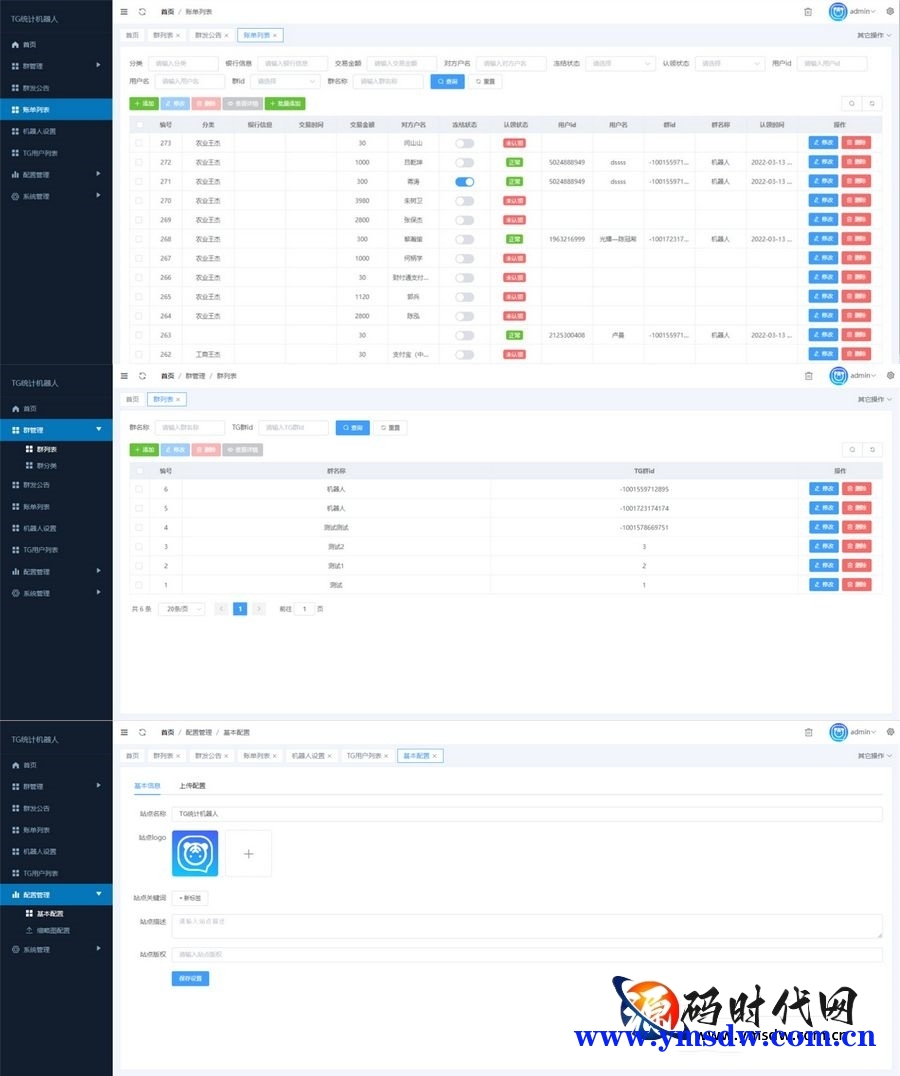This screenshot has width=900, height=1076.
Task: Click the existing 站点logo thumbnail image
Action: coord(195,854)
